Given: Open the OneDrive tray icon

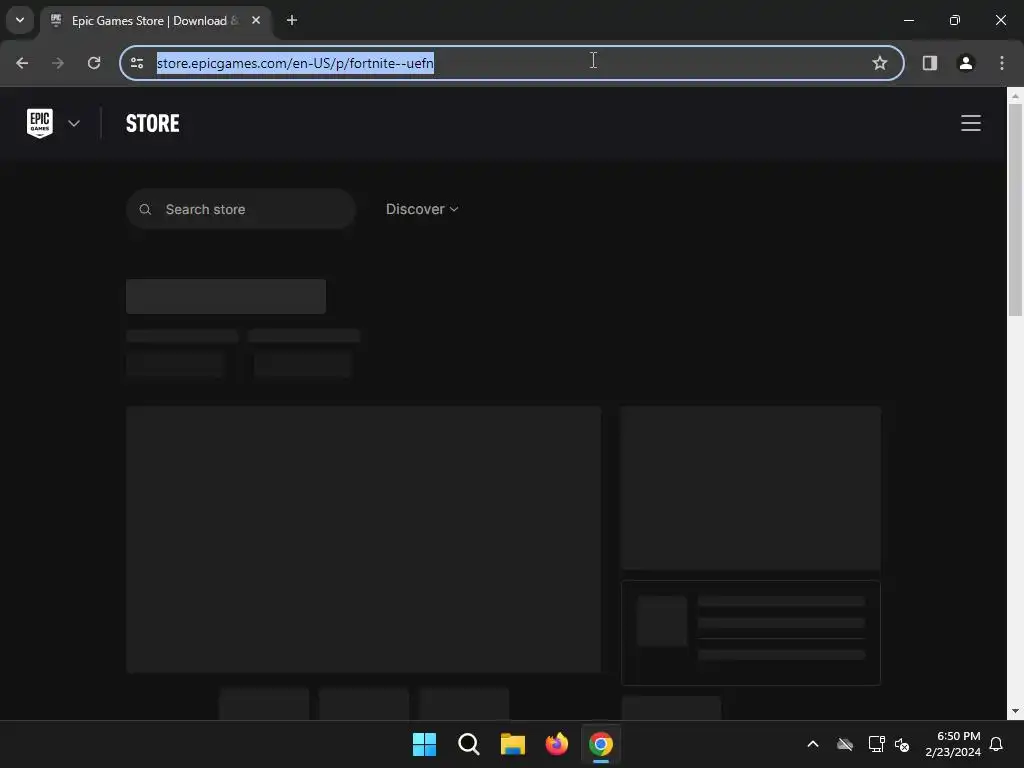Looking at the screenshot, I should coord(845,744).
